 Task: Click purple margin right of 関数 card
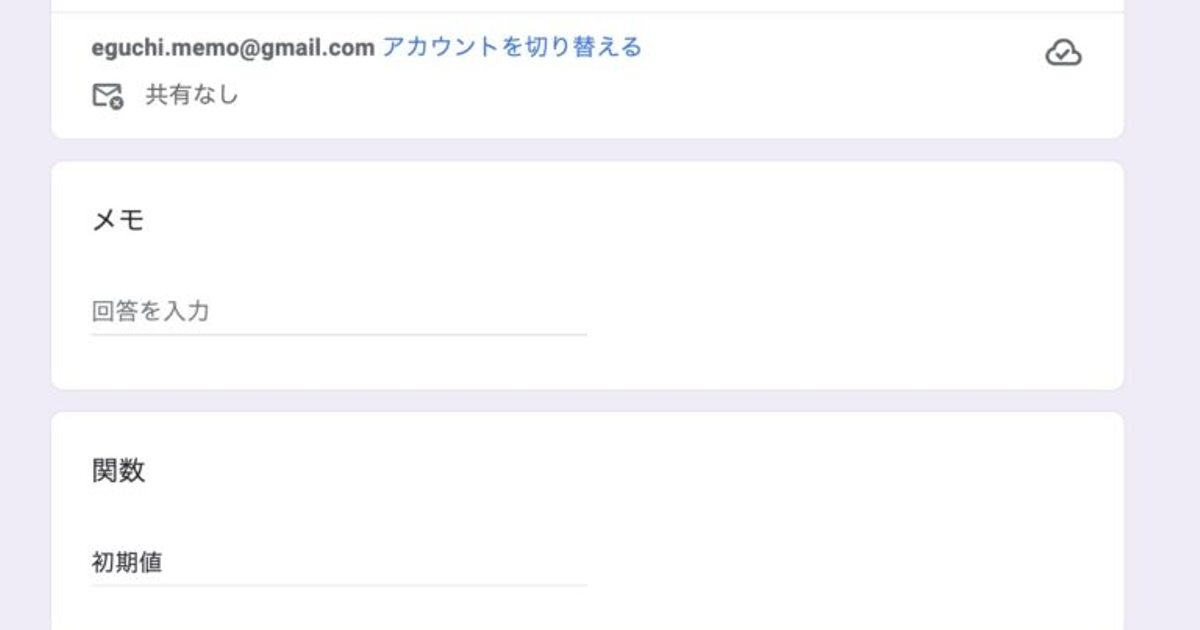pos(1162,520)
